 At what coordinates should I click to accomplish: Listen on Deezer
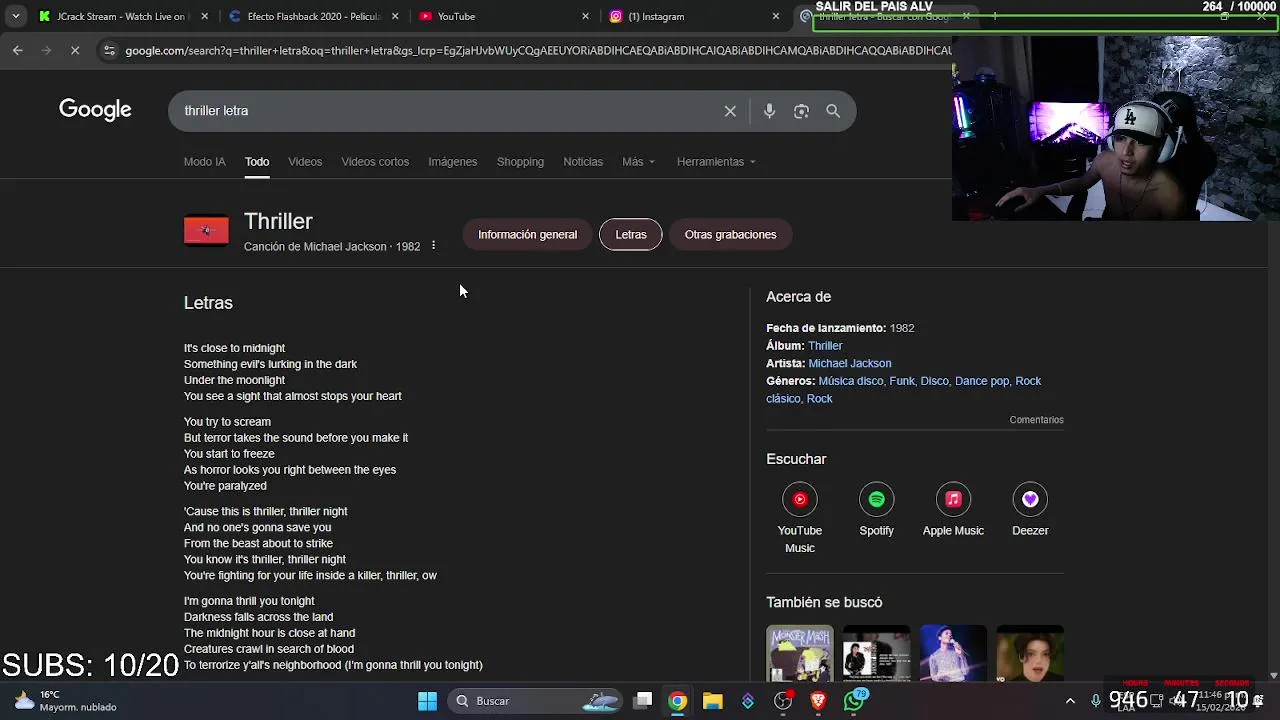[1030, 511]
